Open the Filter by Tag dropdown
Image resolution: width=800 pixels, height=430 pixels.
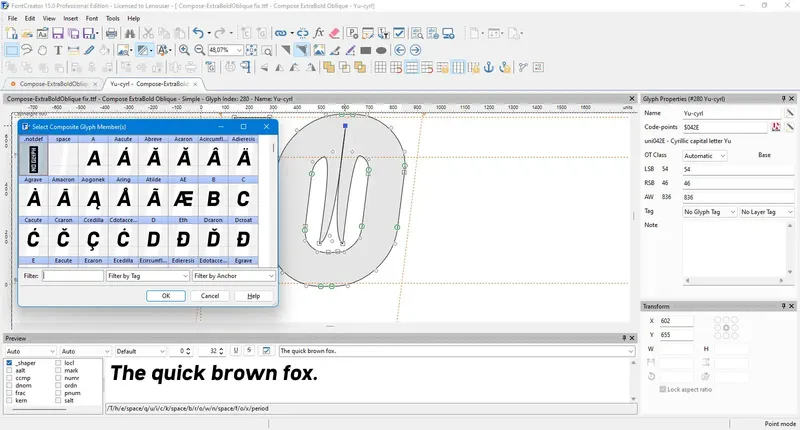147,276
